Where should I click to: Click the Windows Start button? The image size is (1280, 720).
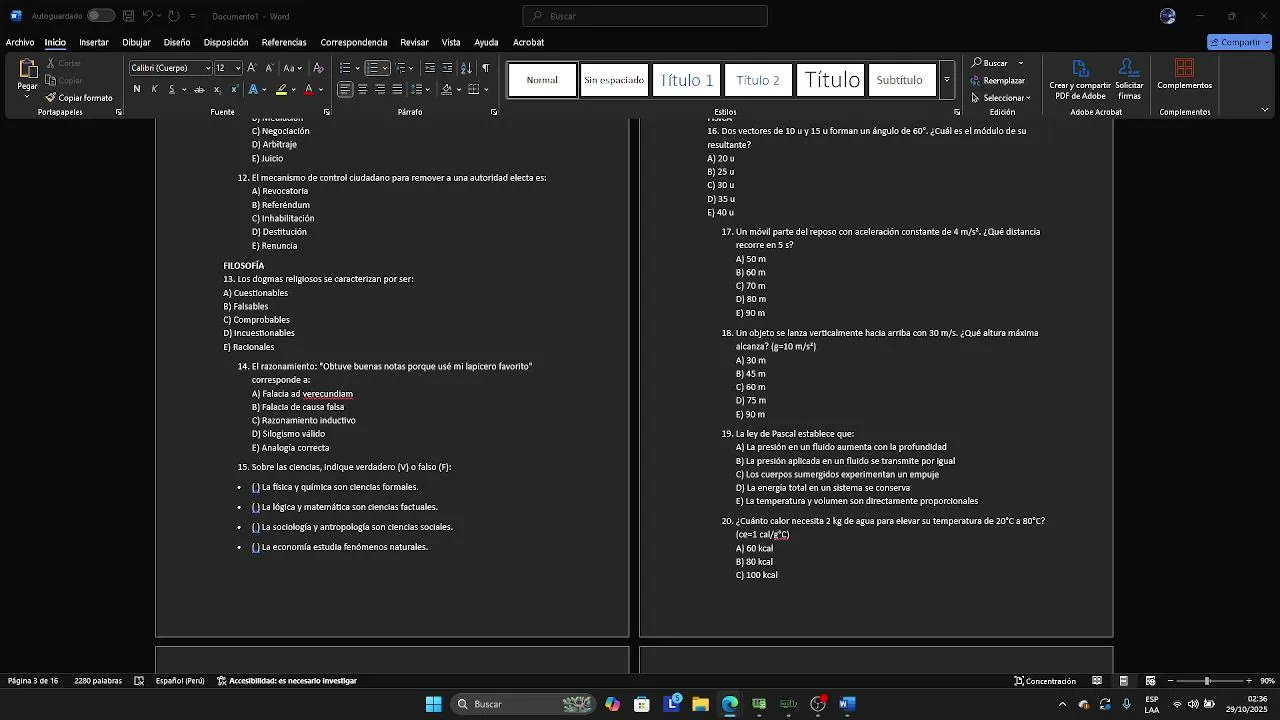click(x=433, y=704)
